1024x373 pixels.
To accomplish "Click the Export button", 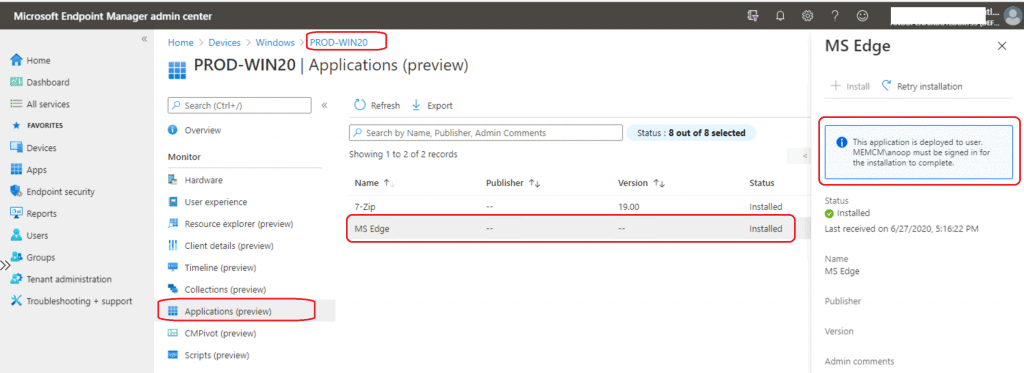I will [432, 105].
